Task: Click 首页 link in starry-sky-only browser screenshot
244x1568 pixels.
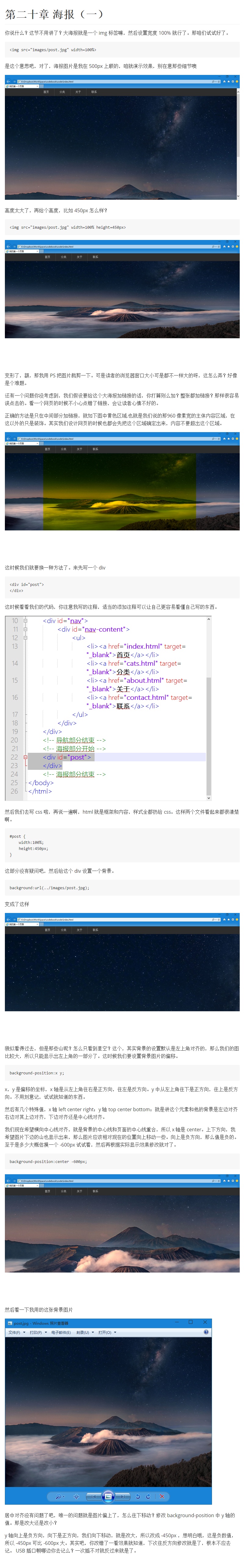Action: tap(47, 930)
